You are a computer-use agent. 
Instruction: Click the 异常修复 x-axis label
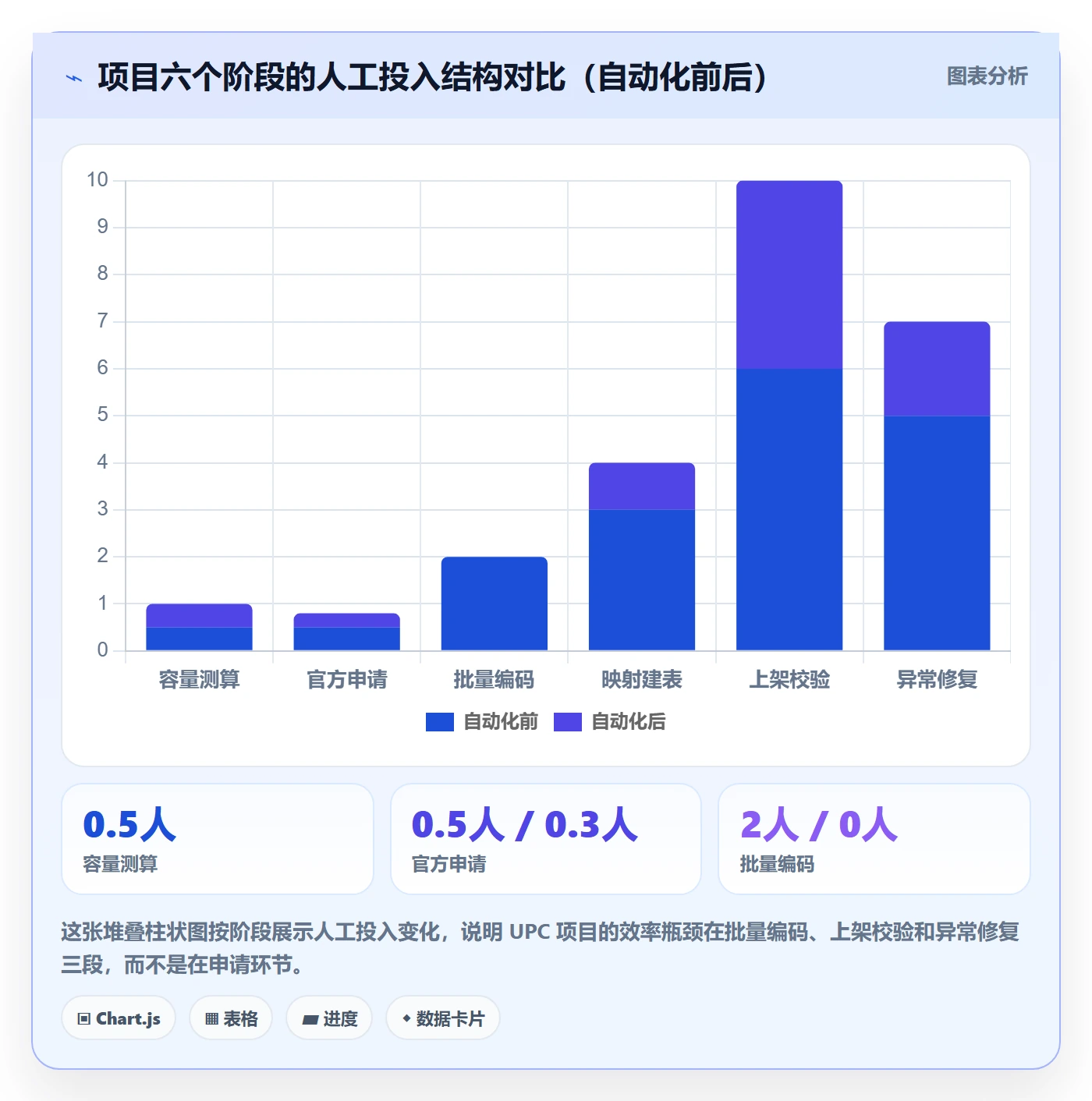(x=937, y=680)
